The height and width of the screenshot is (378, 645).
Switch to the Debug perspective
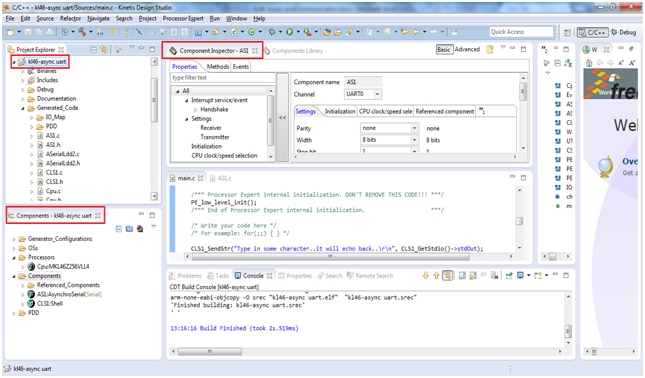(624, 32)
